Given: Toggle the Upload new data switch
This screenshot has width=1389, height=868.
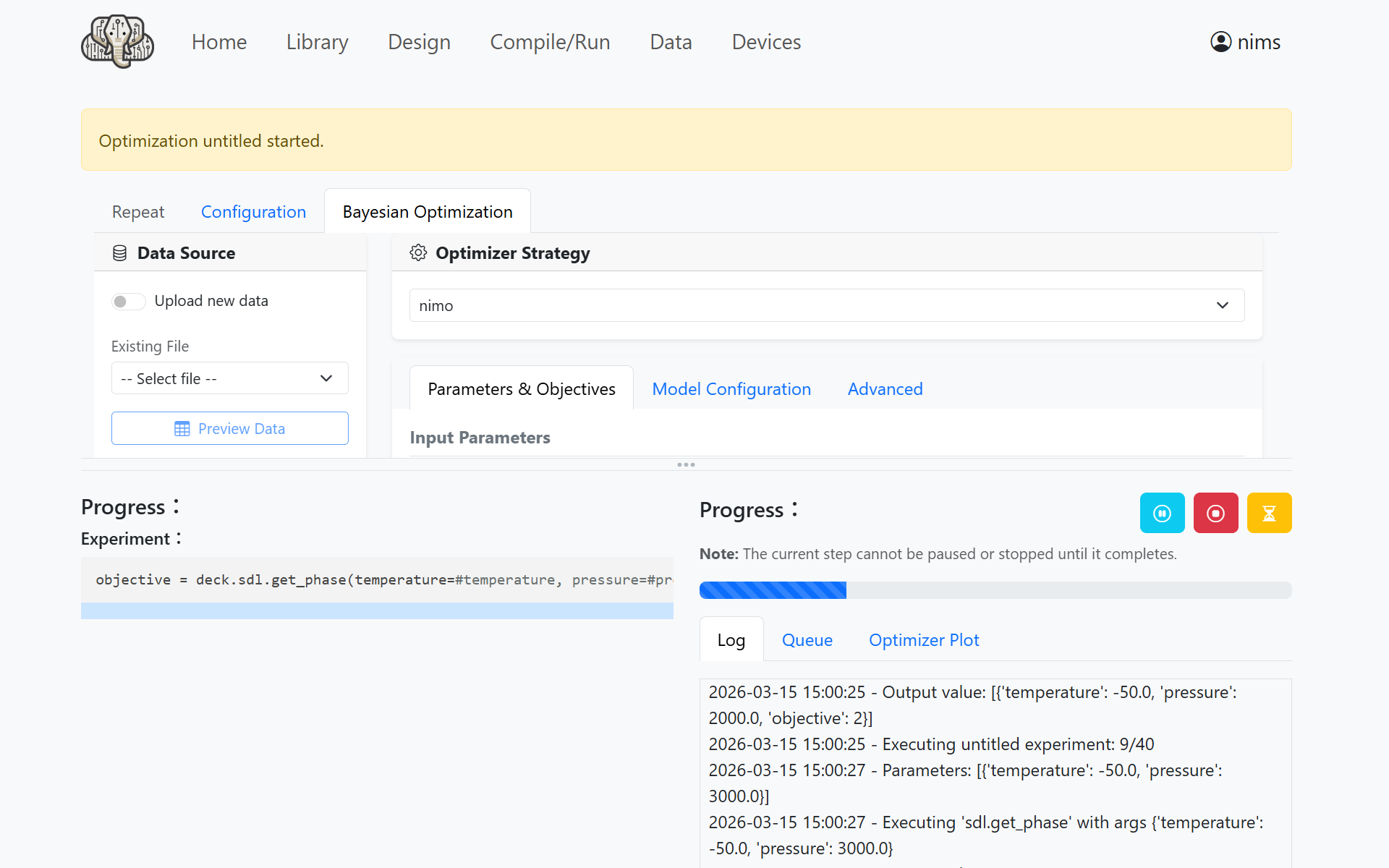Looking at the screenshot, I should (x=128, y=301).
